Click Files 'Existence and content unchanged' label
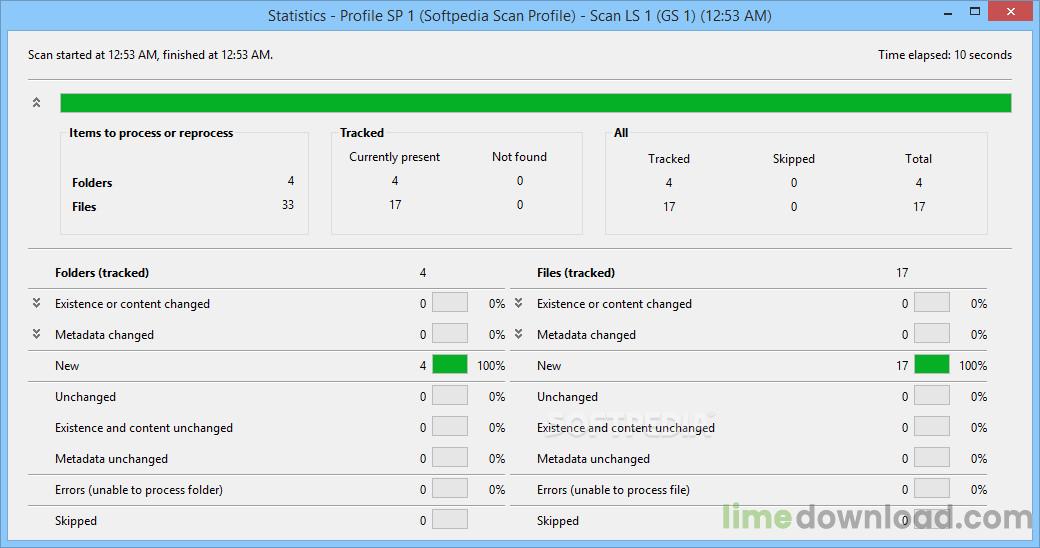The width and height of the screenshot is (1040, 548). (626, 428)
